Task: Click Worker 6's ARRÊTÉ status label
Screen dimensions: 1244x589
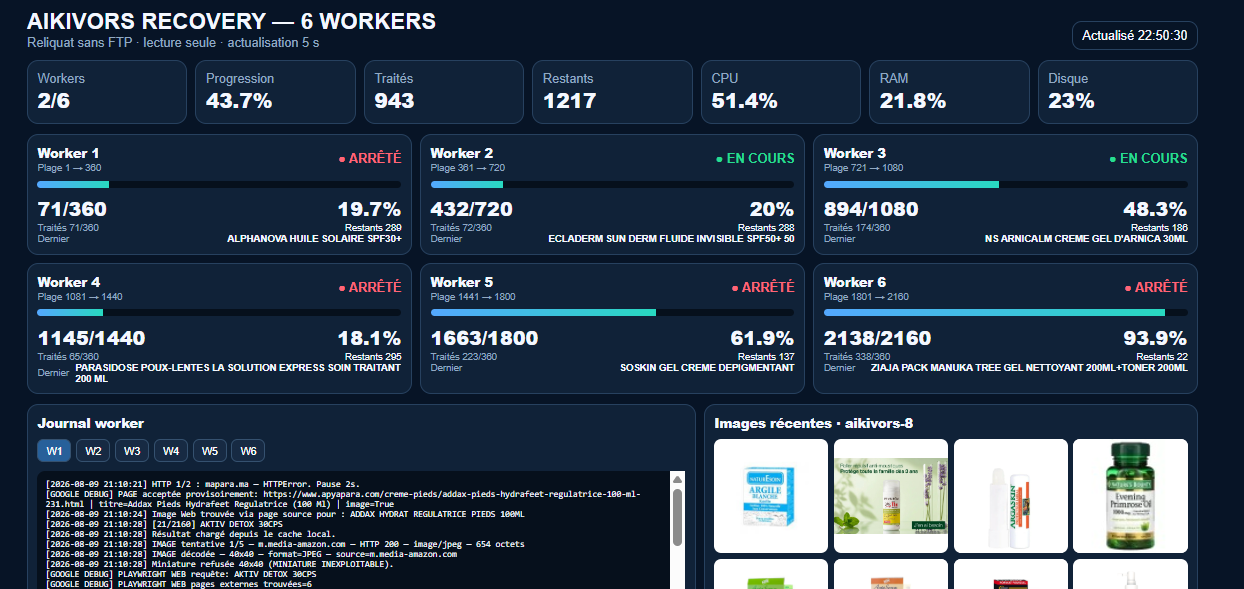Action: (x=1156, y=287)
